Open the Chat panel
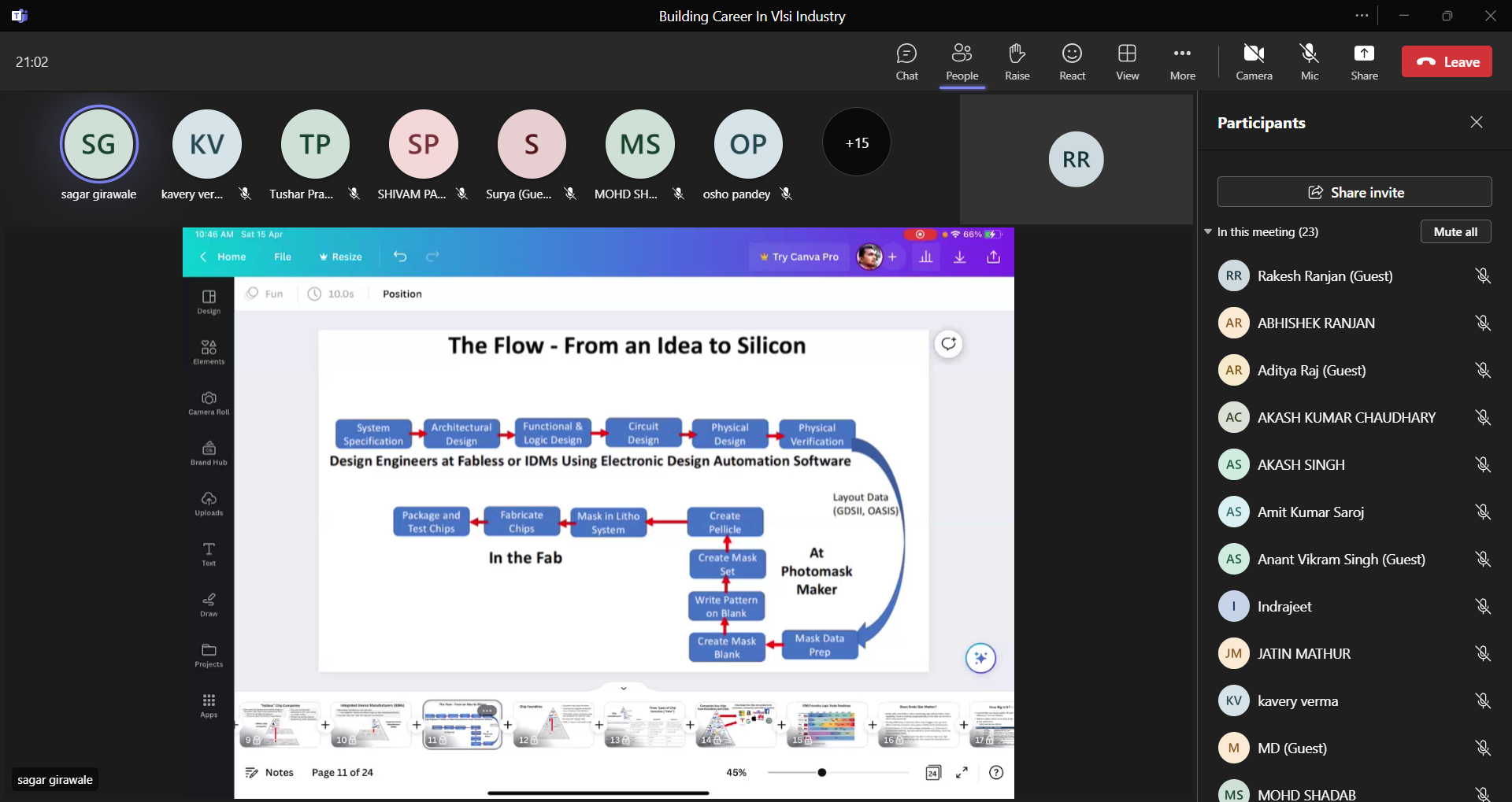The width and height of the screenshot is (1512, 802). point(906,61)
